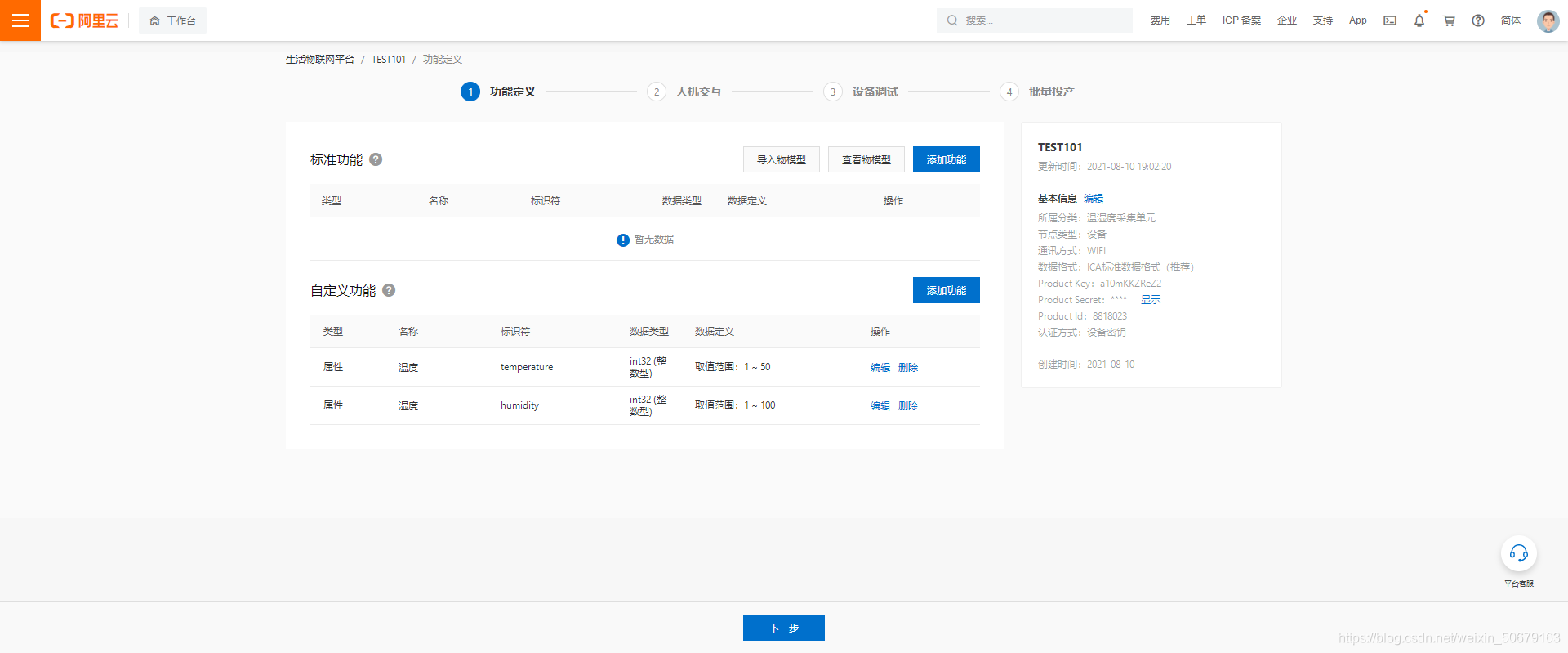The image size is (1568, 653).
Task: Select step 2 人机交互
Action: (684, 92)
